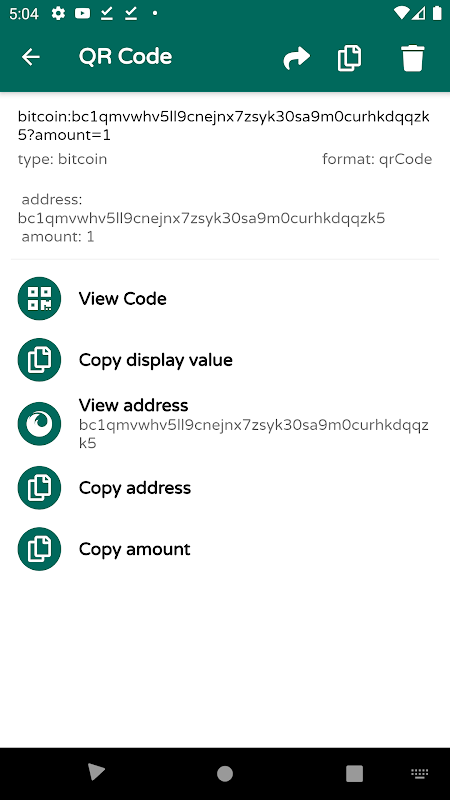Select the Copy address label
The image size is (450, 800).
coord(135,488)
